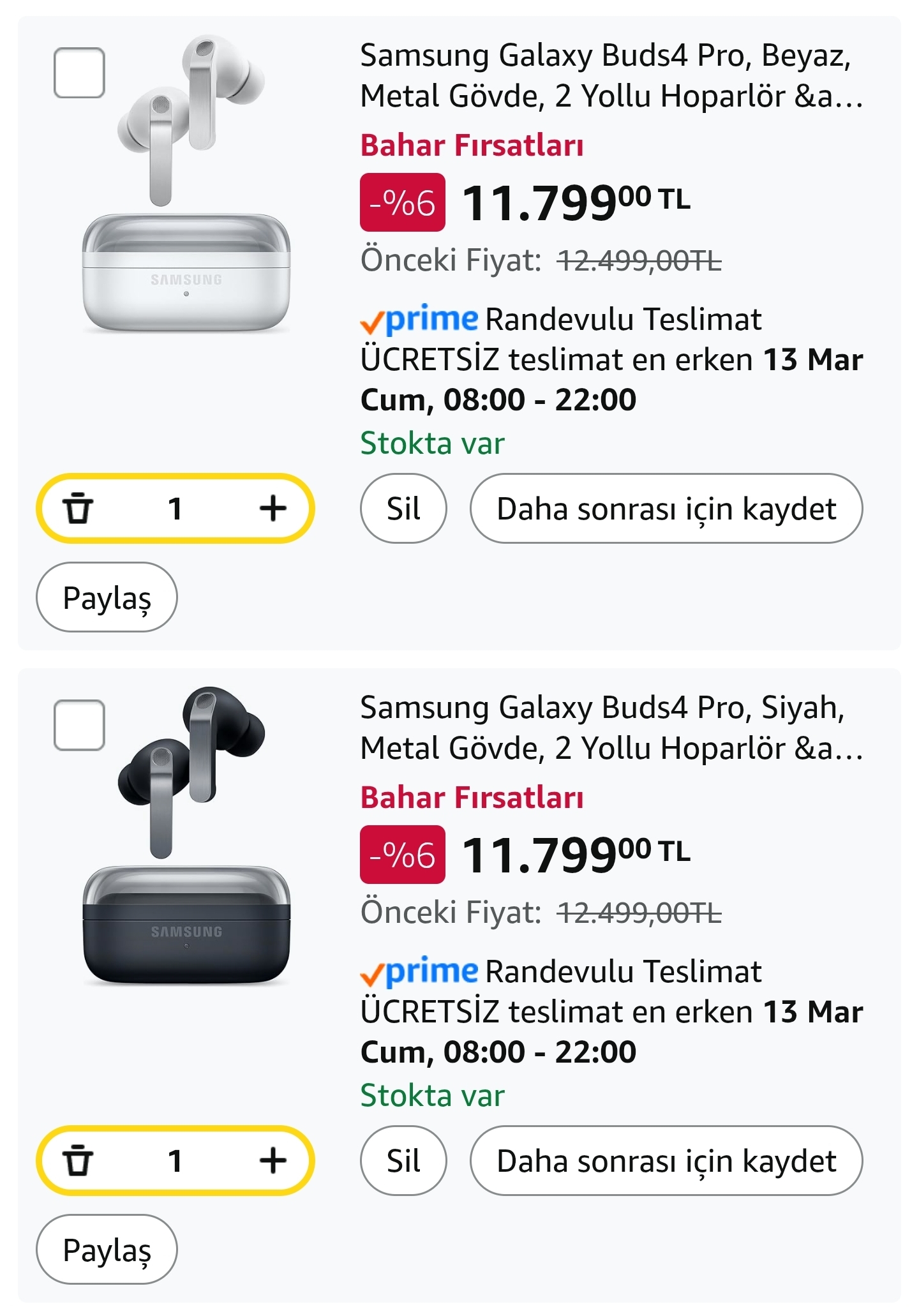Screen dimensions: 919x1316
Task: Increase quantity of white Buds4 Pro
Action: point(273,509)
